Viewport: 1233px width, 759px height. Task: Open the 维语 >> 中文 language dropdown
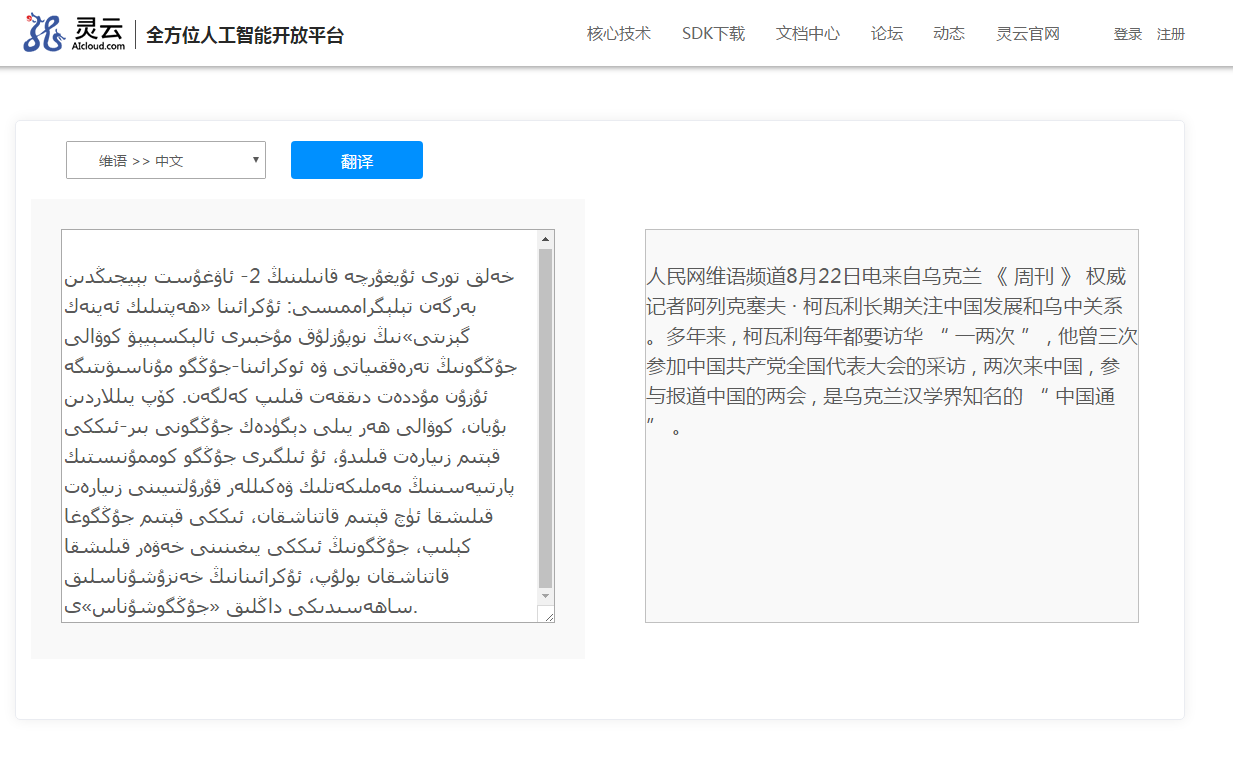165,160
